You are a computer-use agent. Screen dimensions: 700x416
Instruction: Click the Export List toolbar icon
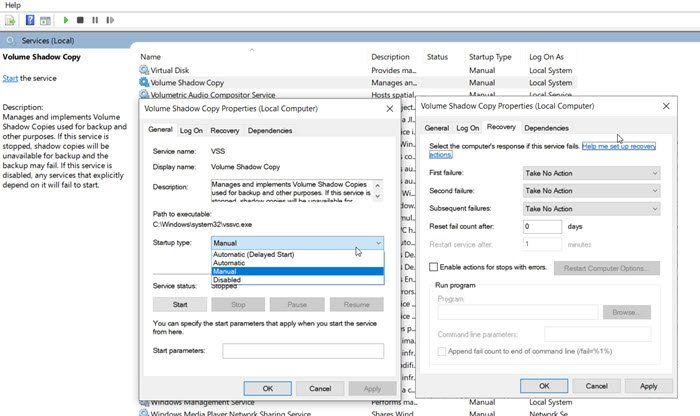[x=12, y=20]
